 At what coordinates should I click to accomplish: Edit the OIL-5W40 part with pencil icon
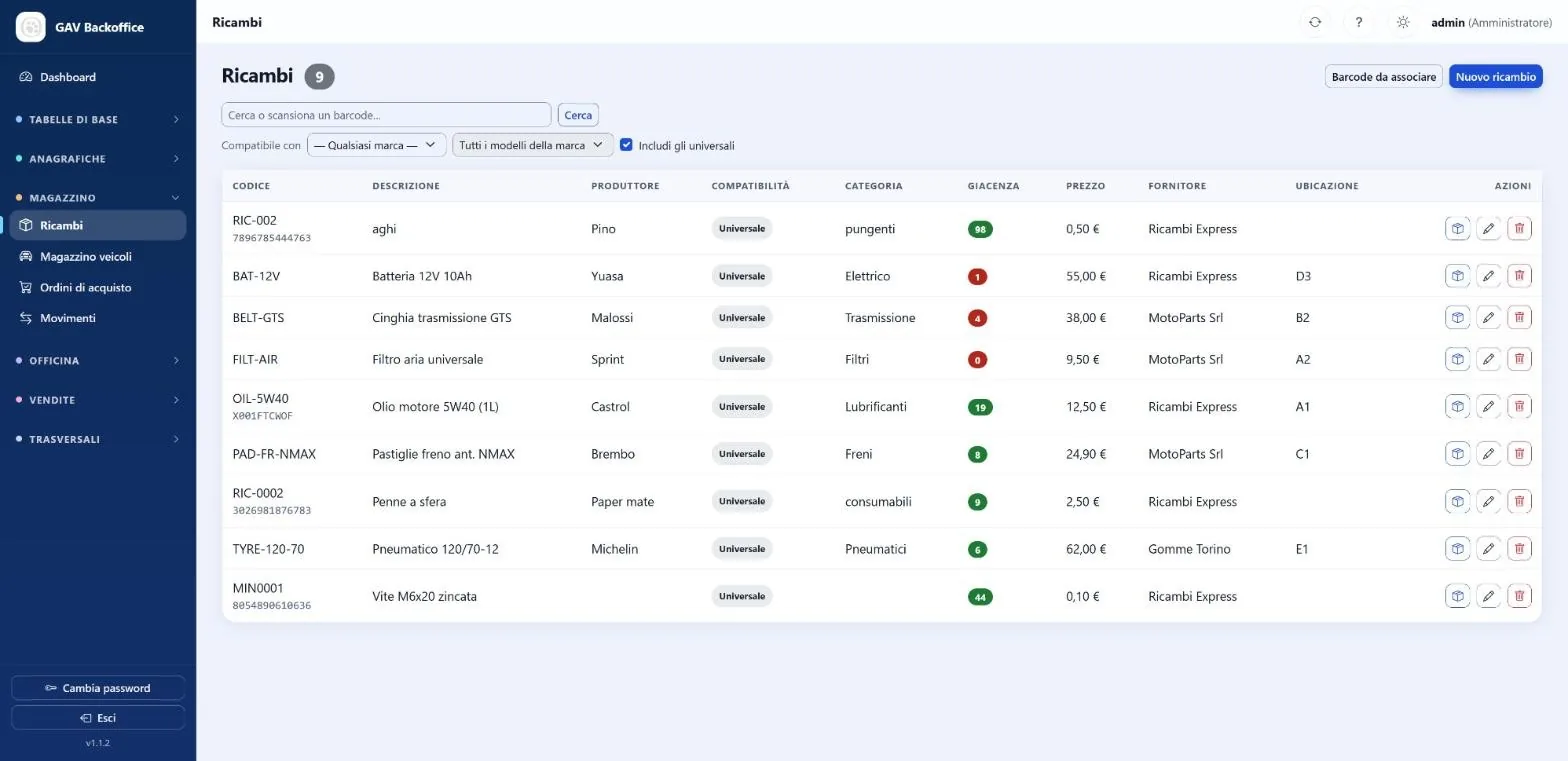(1489, 407)
